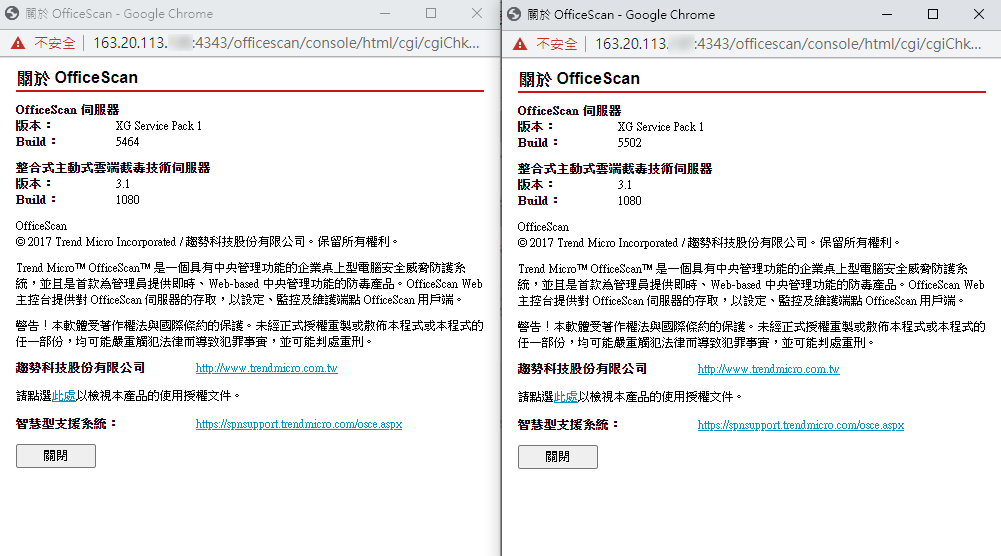Click version 3.1 value in left window
The image size is (1001, 556).
(123, 184)
